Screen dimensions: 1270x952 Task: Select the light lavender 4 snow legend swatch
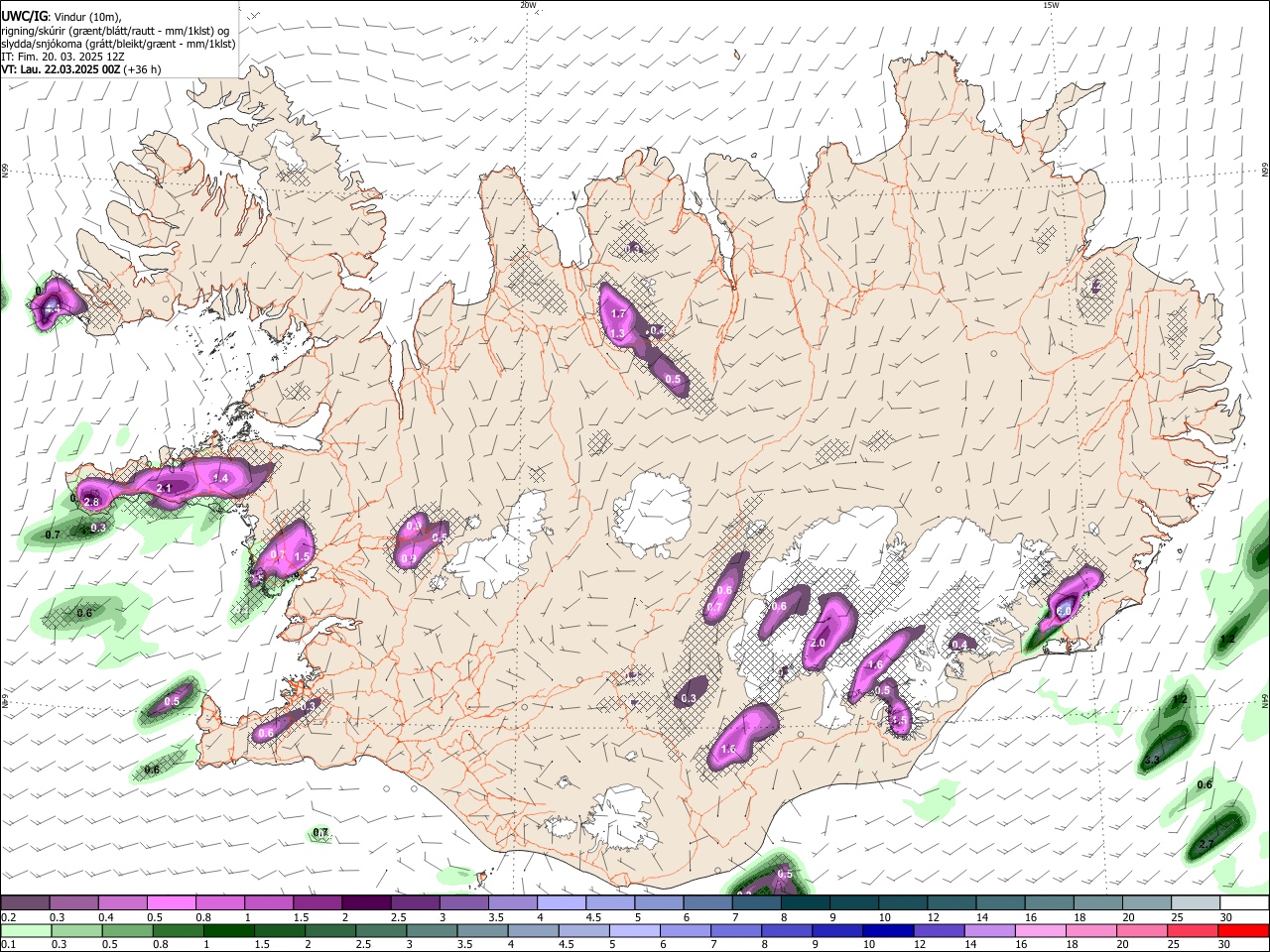562,902
